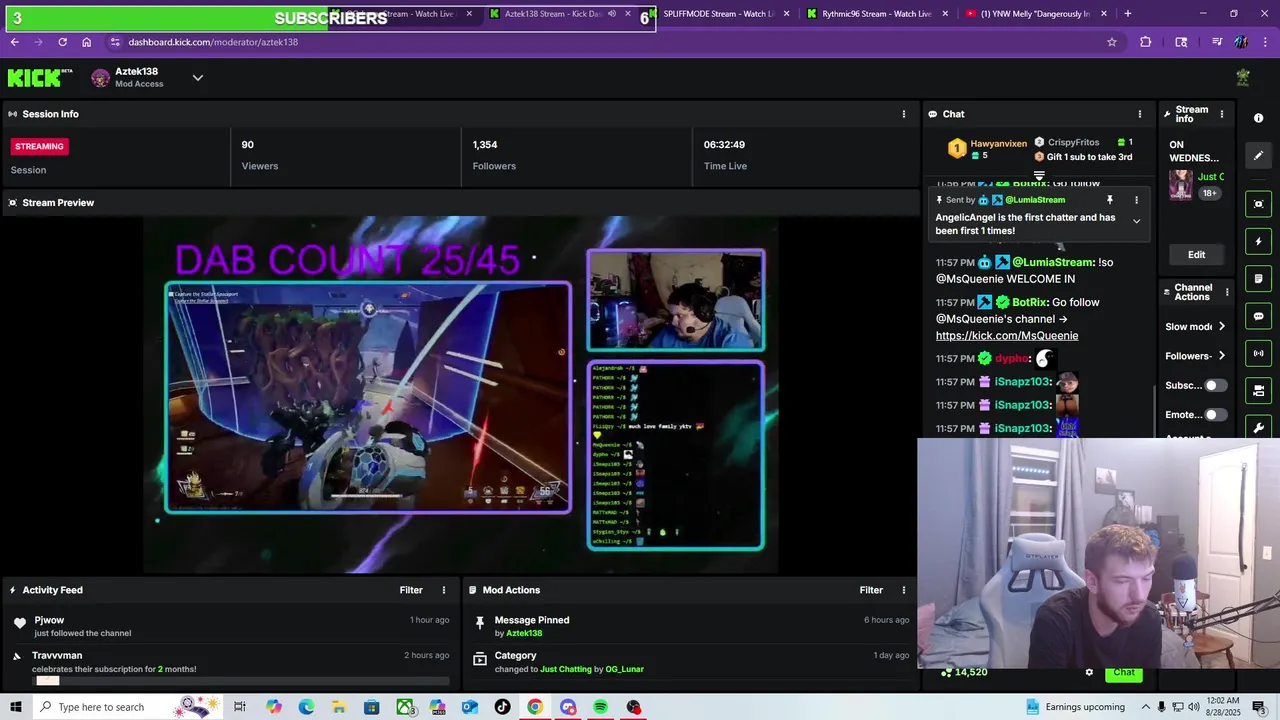The width and height of the screenshot is (1280, 720).
Task: Open pinned message three-dot options
Action: coord(1136,200)
